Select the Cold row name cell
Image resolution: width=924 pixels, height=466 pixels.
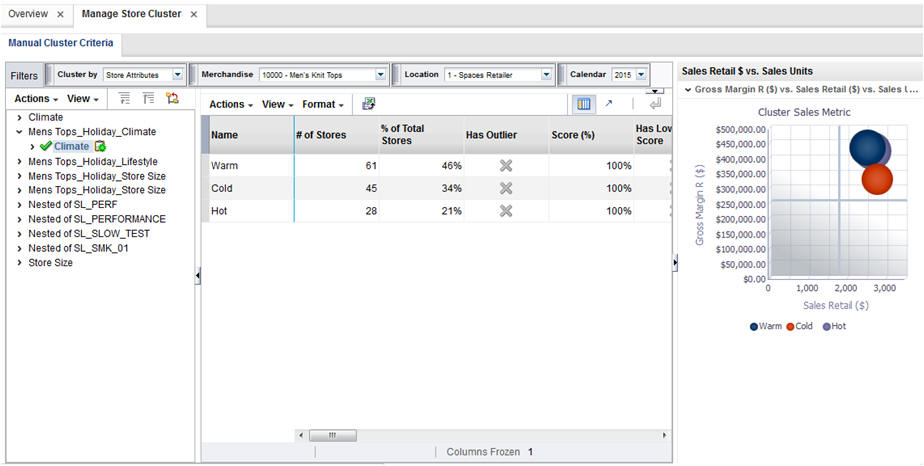click(251, 188)
